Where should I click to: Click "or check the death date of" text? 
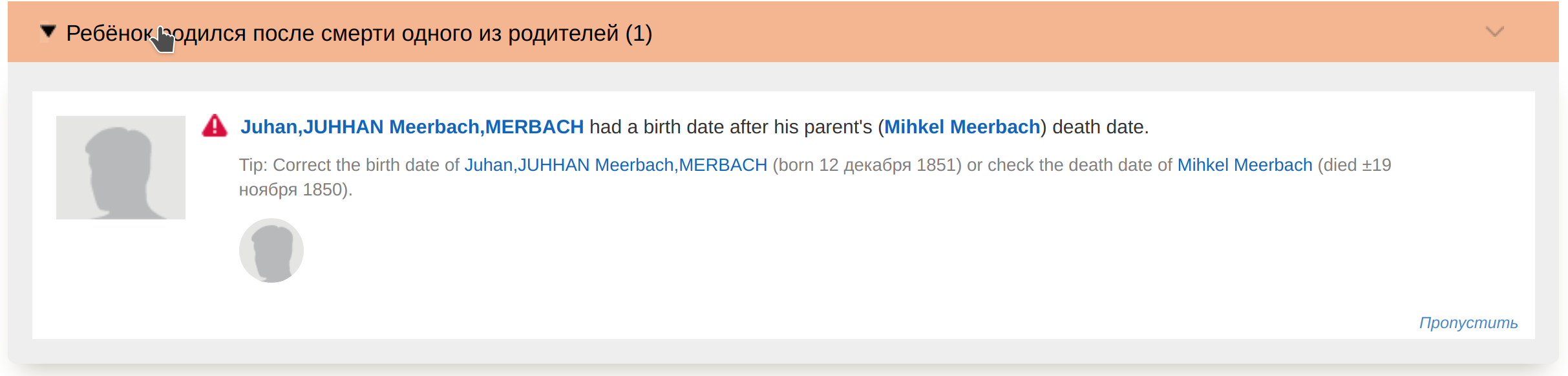tap(1069, 165)
